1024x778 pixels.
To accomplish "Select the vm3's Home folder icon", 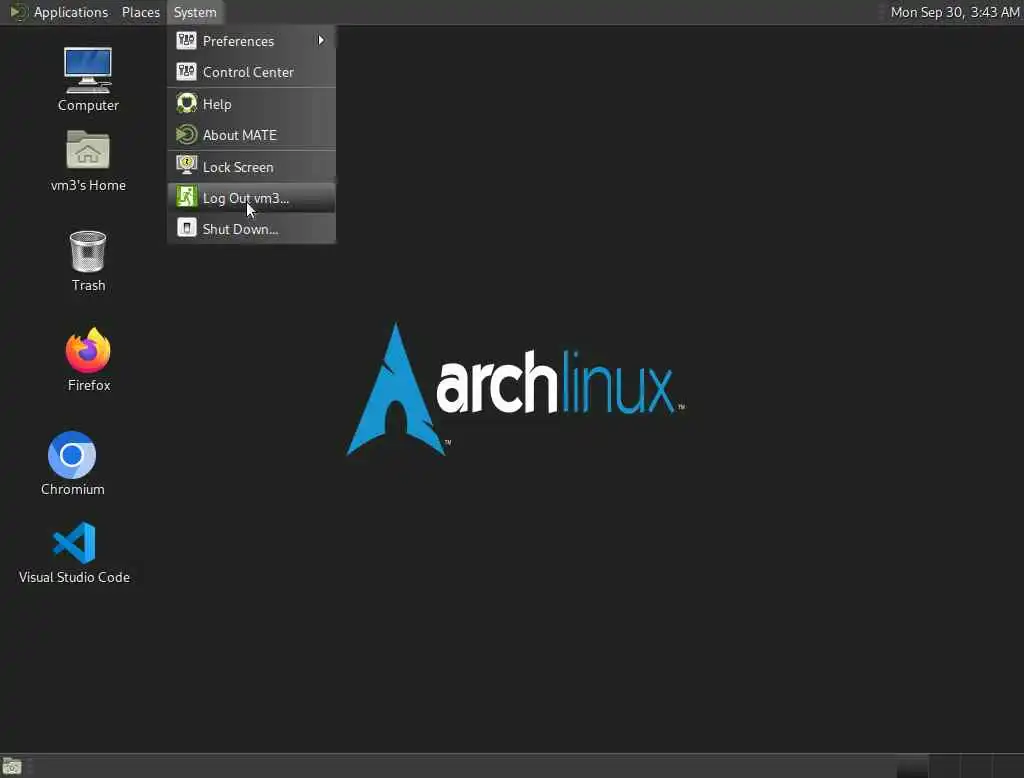I will tap(88, 160).
